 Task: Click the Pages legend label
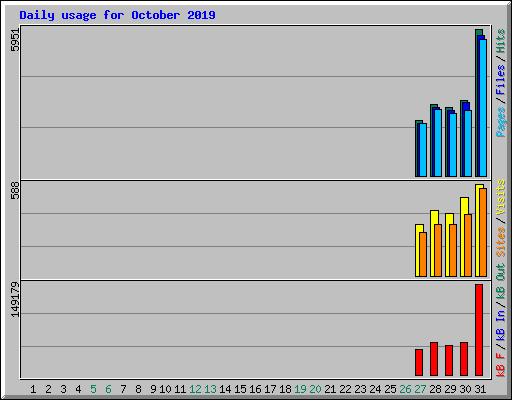500,122
